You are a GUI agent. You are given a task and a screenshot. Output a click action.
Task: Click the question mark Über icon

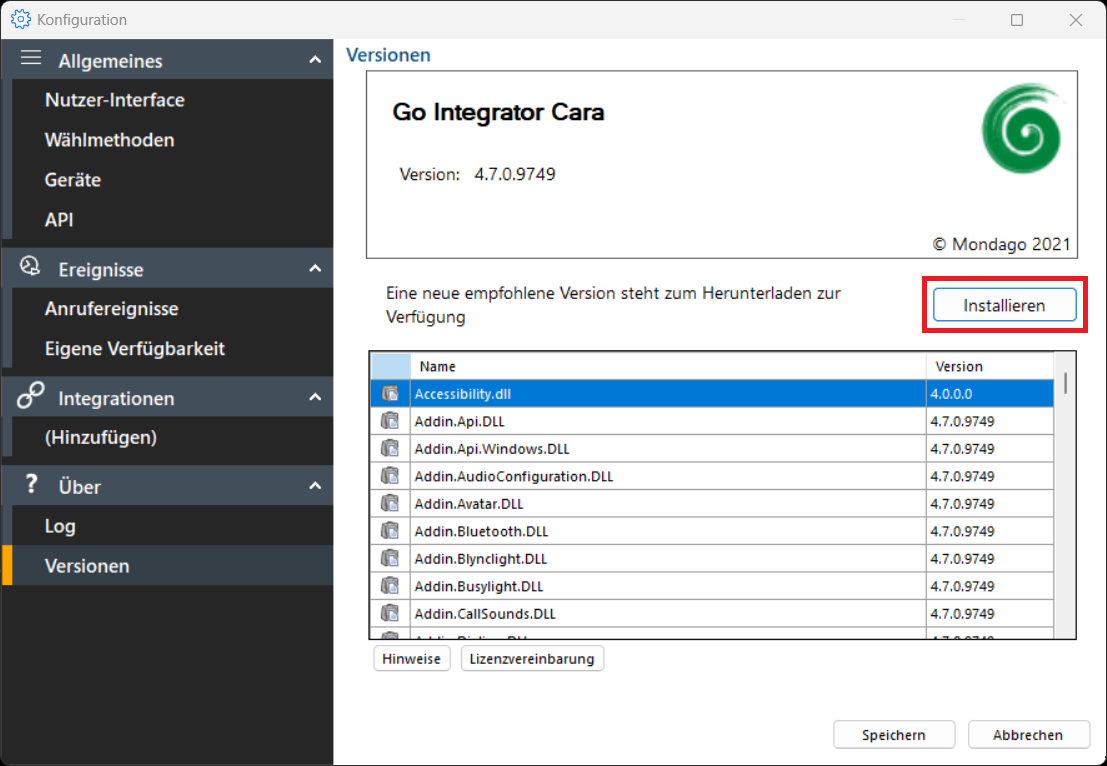pos(31,484)
